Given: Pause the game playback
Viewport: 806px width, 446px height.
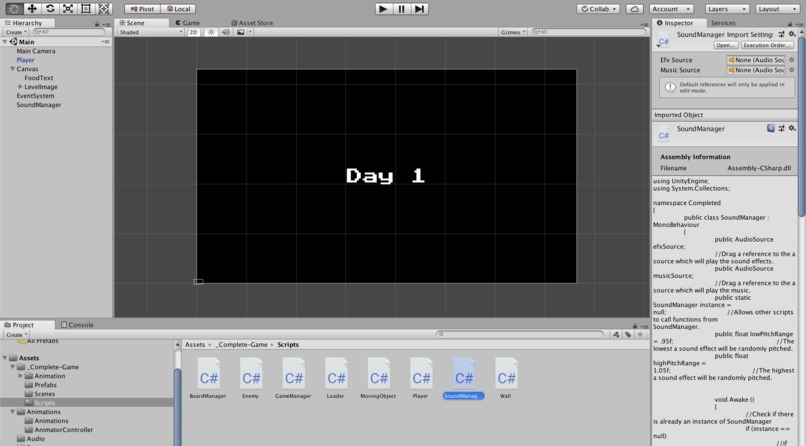Looking at the screenshot, I should 401,9.
